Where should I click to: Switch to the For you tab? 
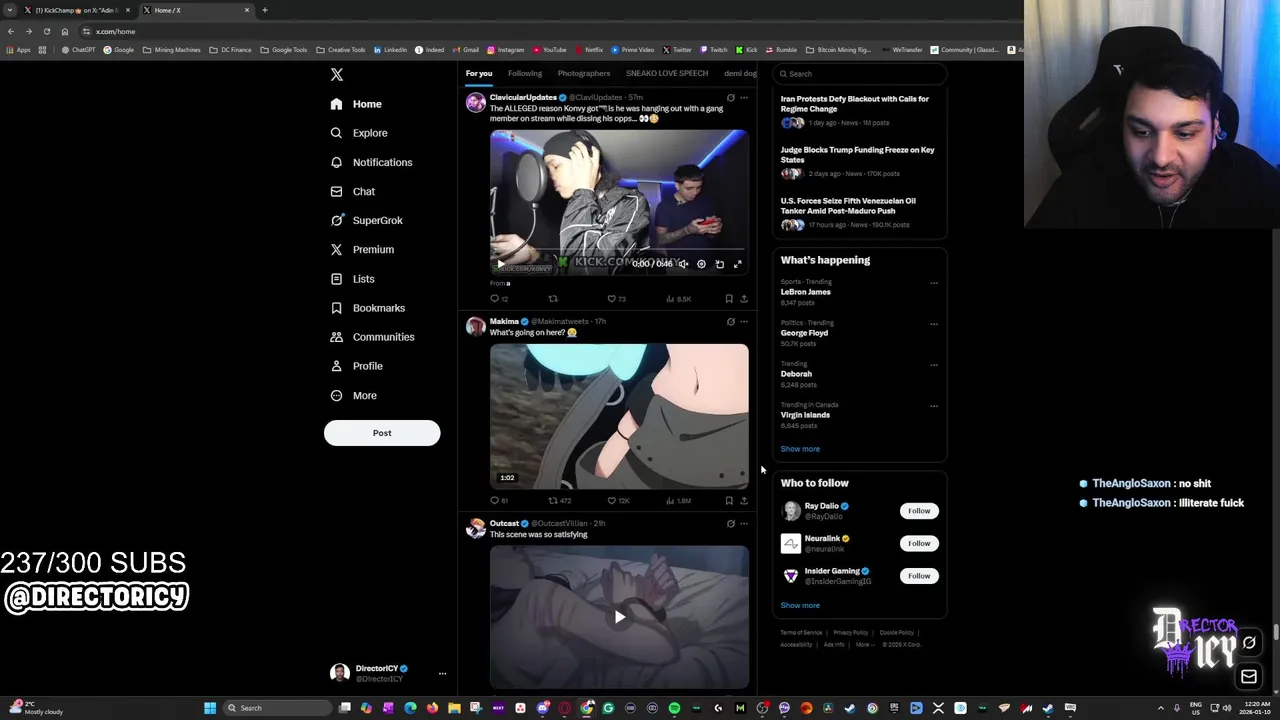479,73
